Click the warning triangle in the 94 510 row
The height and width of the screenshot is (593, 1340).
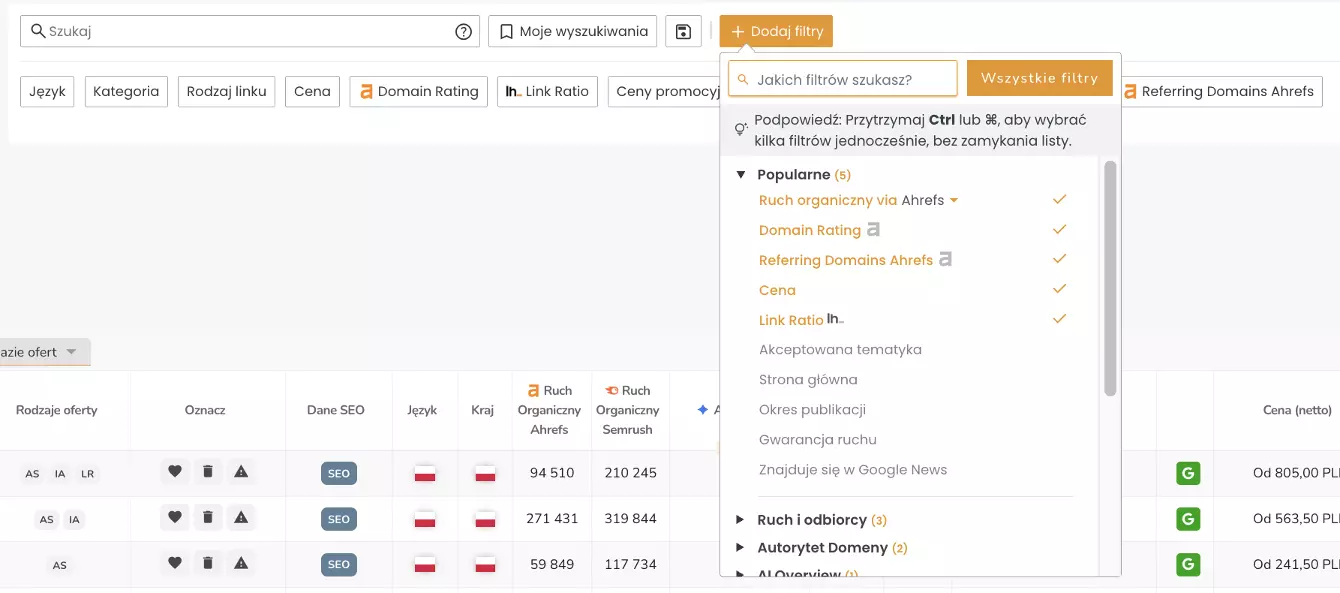coord(241,472)
